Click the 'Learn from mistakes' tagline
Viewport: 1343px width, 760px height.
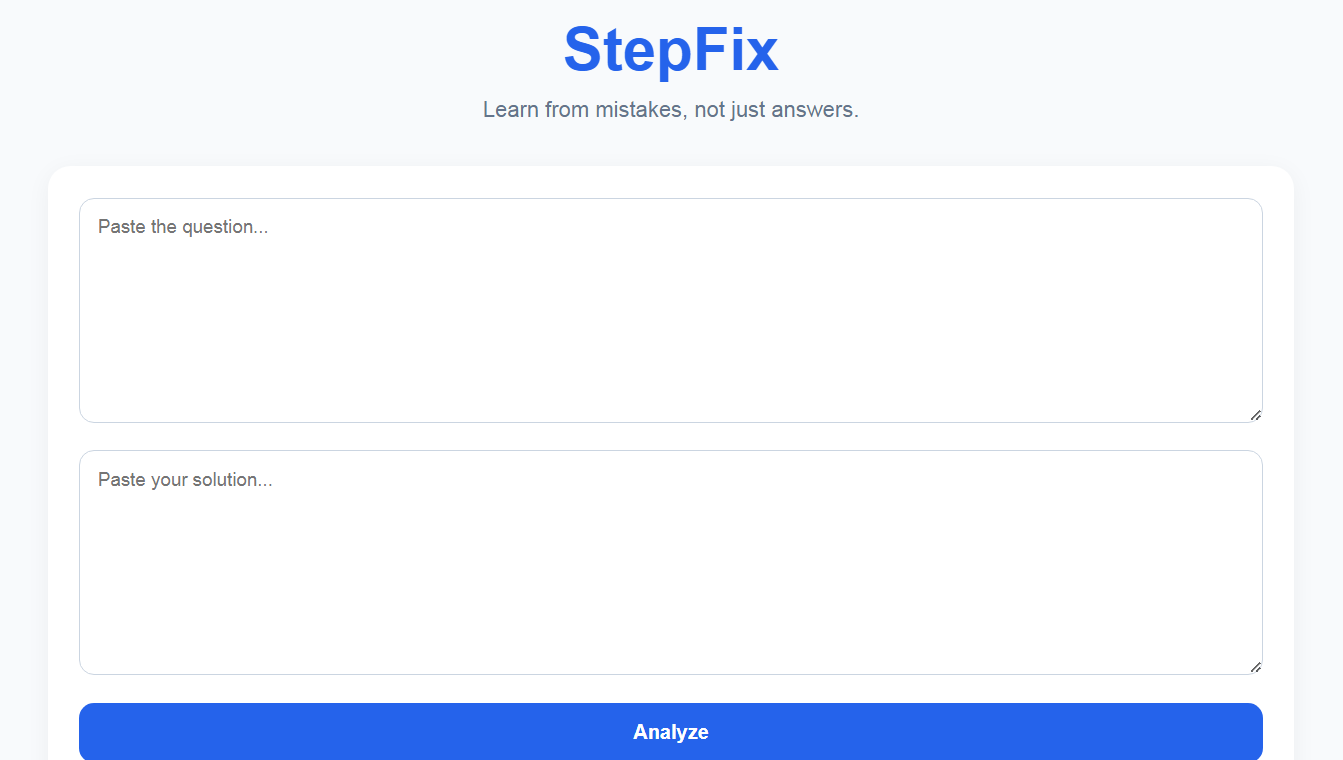pos(671,109)
